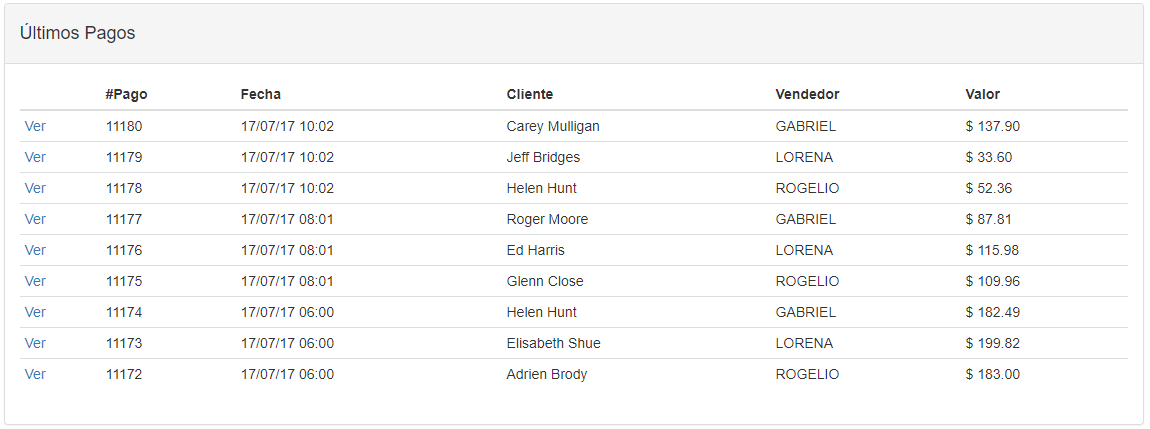Select client name Carey Mulligan
This screenshot has width=1150, height=429.
coord(553,126)
